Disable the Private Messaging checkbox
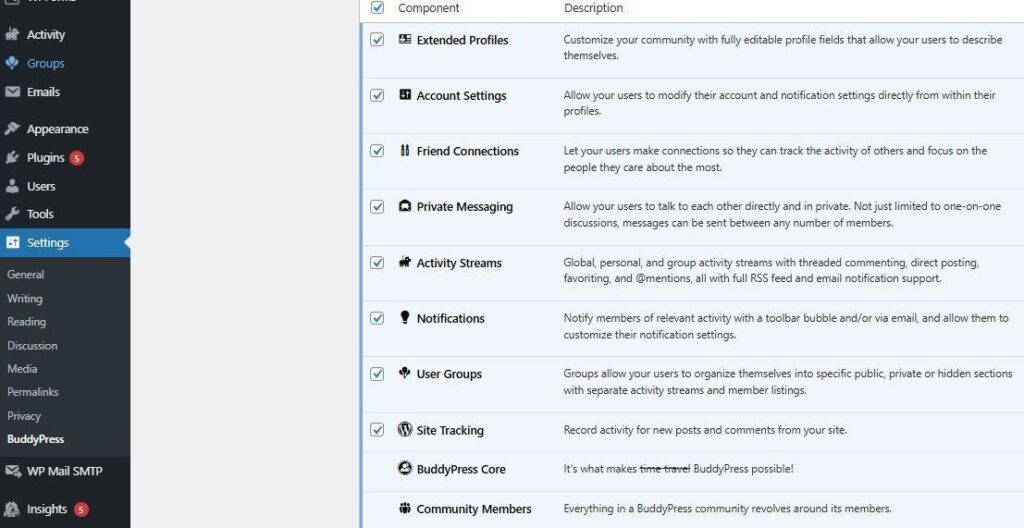 pos(377,206)
